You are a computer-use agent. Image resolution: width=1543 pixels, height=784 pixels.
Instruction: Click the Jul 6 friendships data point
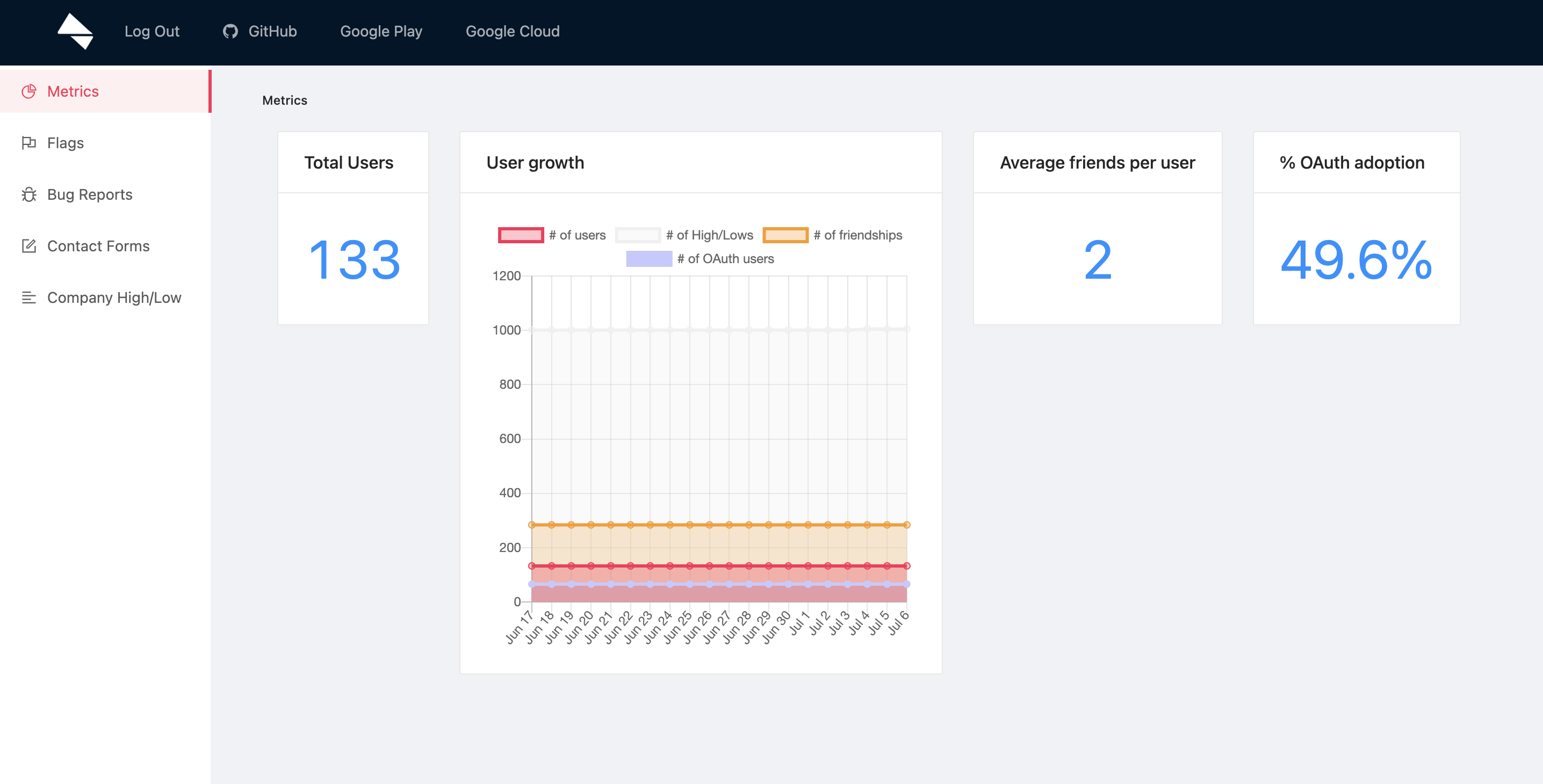click(x=906, y=525)
